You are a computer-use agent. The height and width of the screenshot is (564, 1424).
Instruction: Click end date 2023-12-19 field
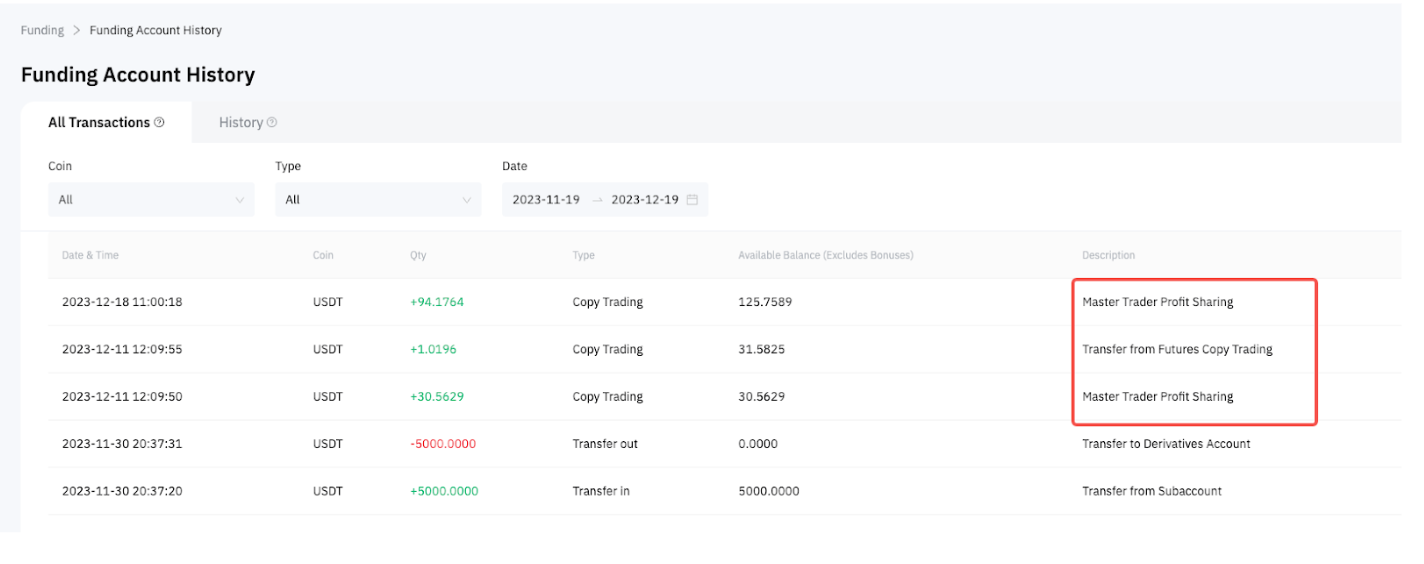tap(645, 200)
